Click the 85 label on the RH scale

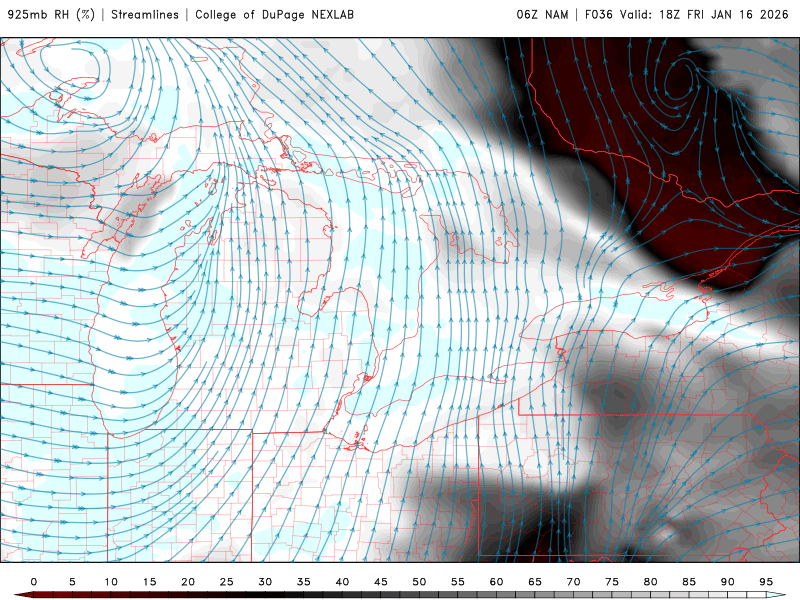tap(689, 582)
